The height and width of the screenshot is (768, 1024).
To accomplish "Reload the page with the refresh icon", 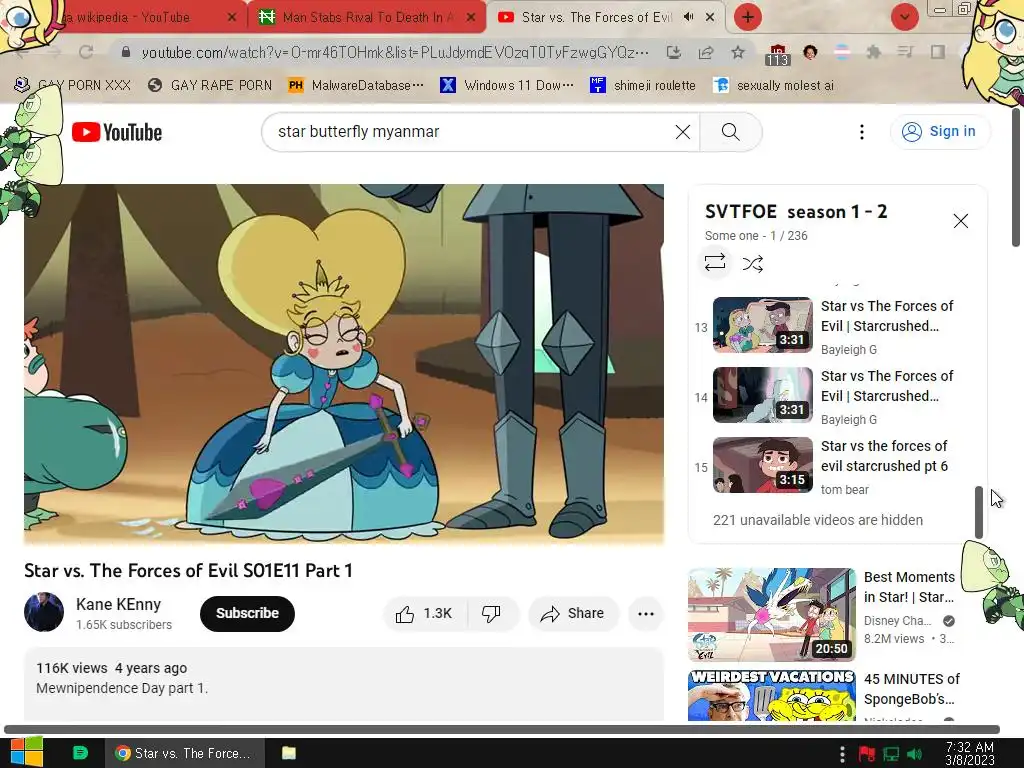I will click(86, 52).
